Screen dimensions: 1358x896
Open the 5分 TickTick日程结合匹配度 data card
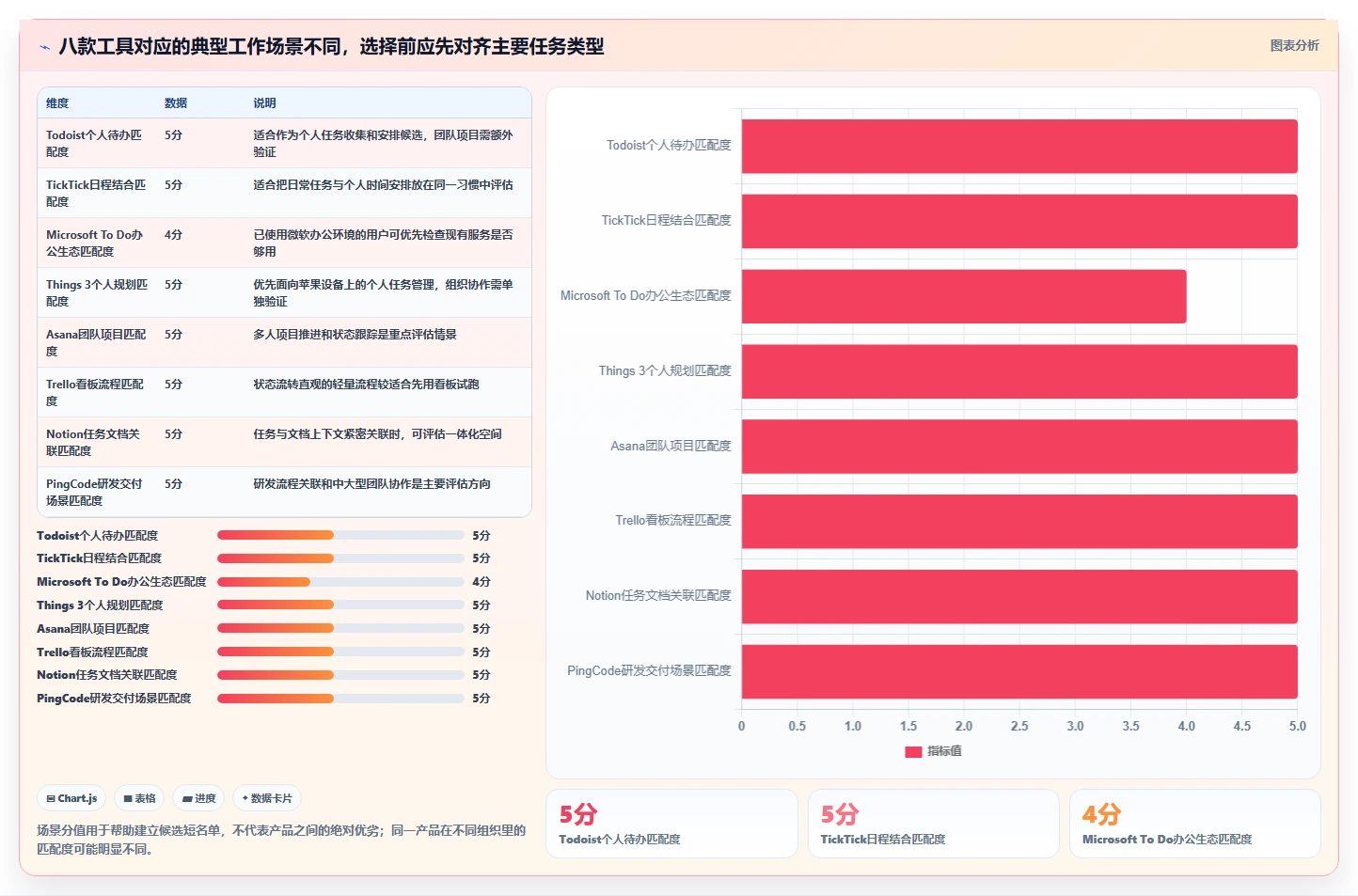(x=933, y=824)
